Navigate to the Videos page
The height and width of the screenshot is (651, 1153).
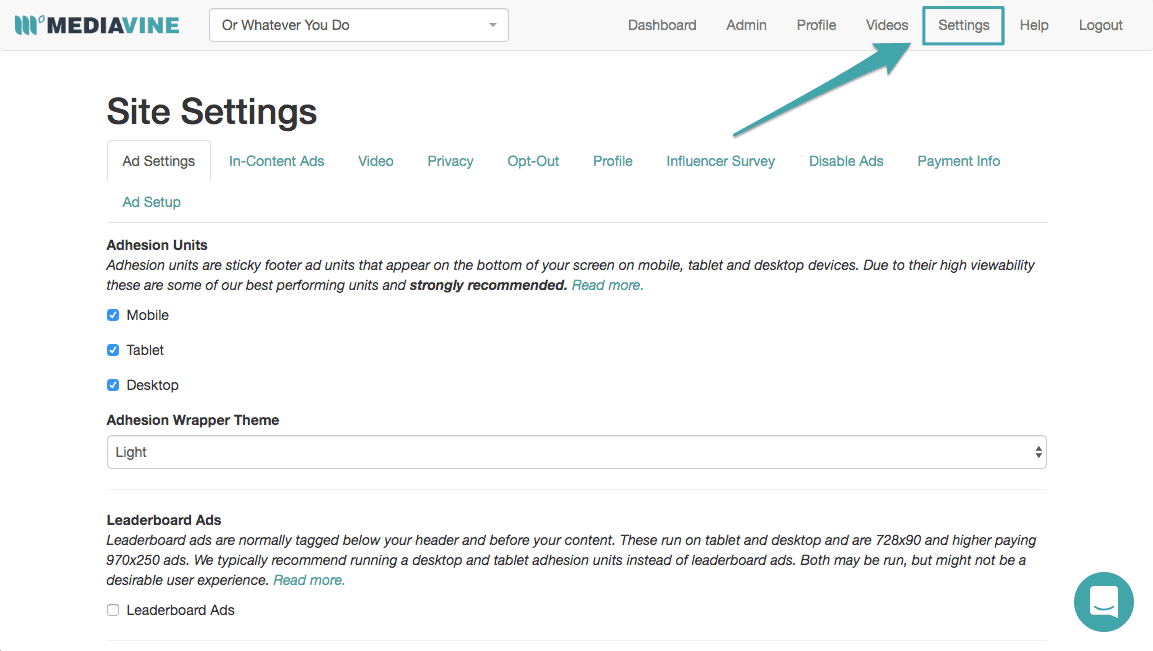[886, 24]
